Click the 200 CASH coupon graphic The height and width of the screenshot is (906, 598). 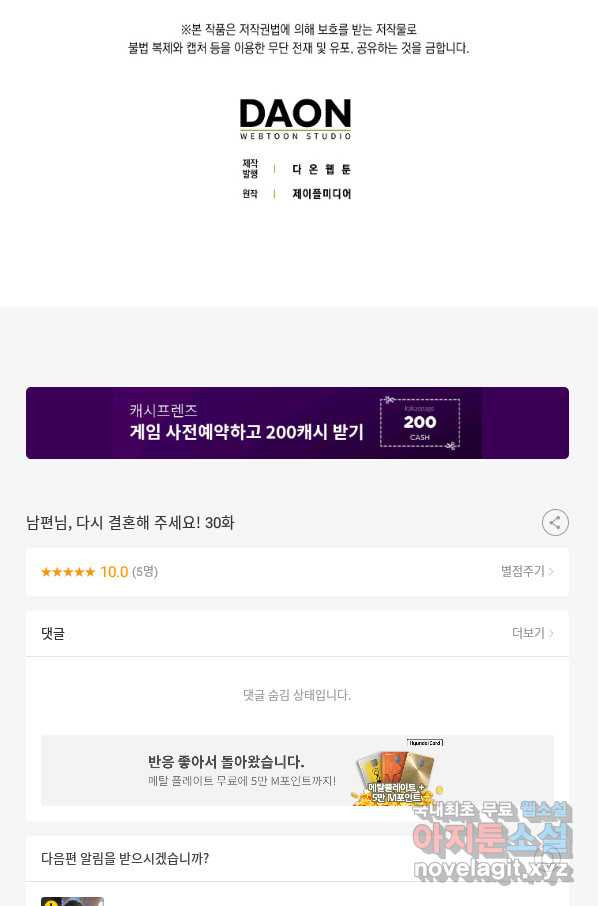tap(419, 423)
